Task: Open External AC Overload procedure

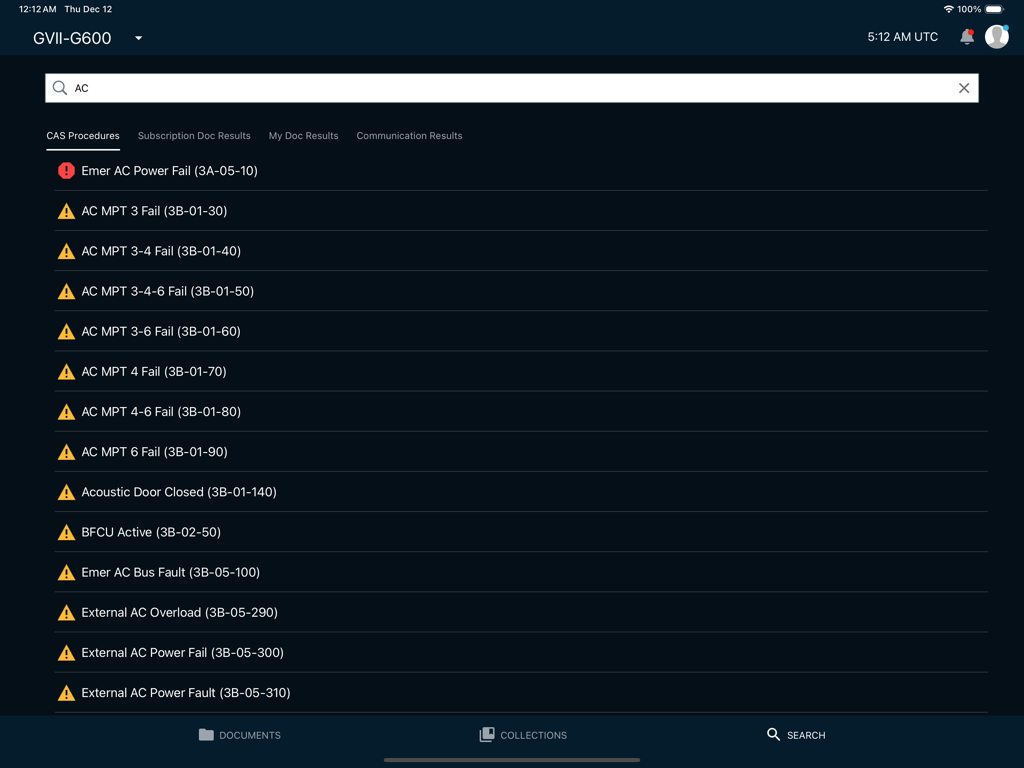Action: (179, 612)
